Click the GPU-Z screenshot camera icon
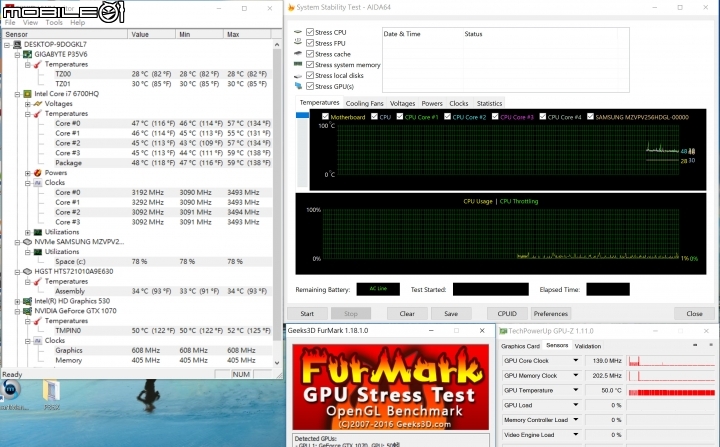The height and width of the screenshot is (447, 720). (695, 345)
